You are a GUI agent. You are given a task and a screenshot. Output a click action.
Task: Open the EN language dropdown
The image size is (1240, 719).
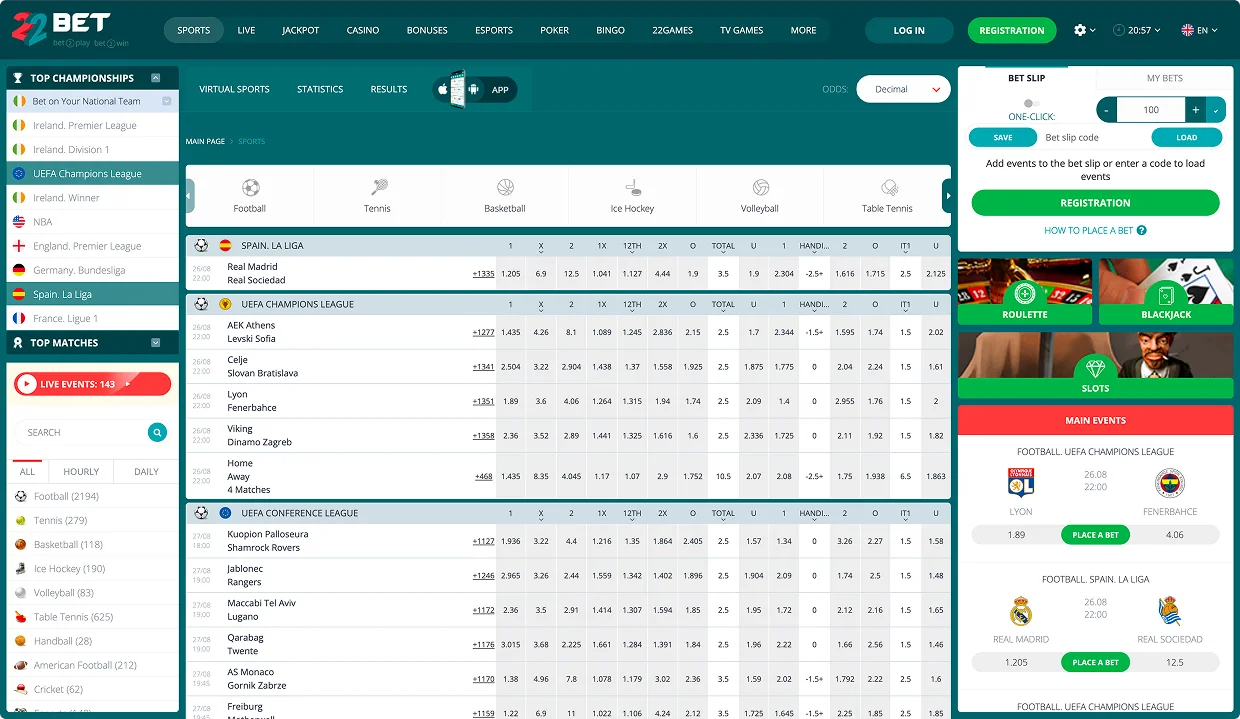(x=1200, y=30)
